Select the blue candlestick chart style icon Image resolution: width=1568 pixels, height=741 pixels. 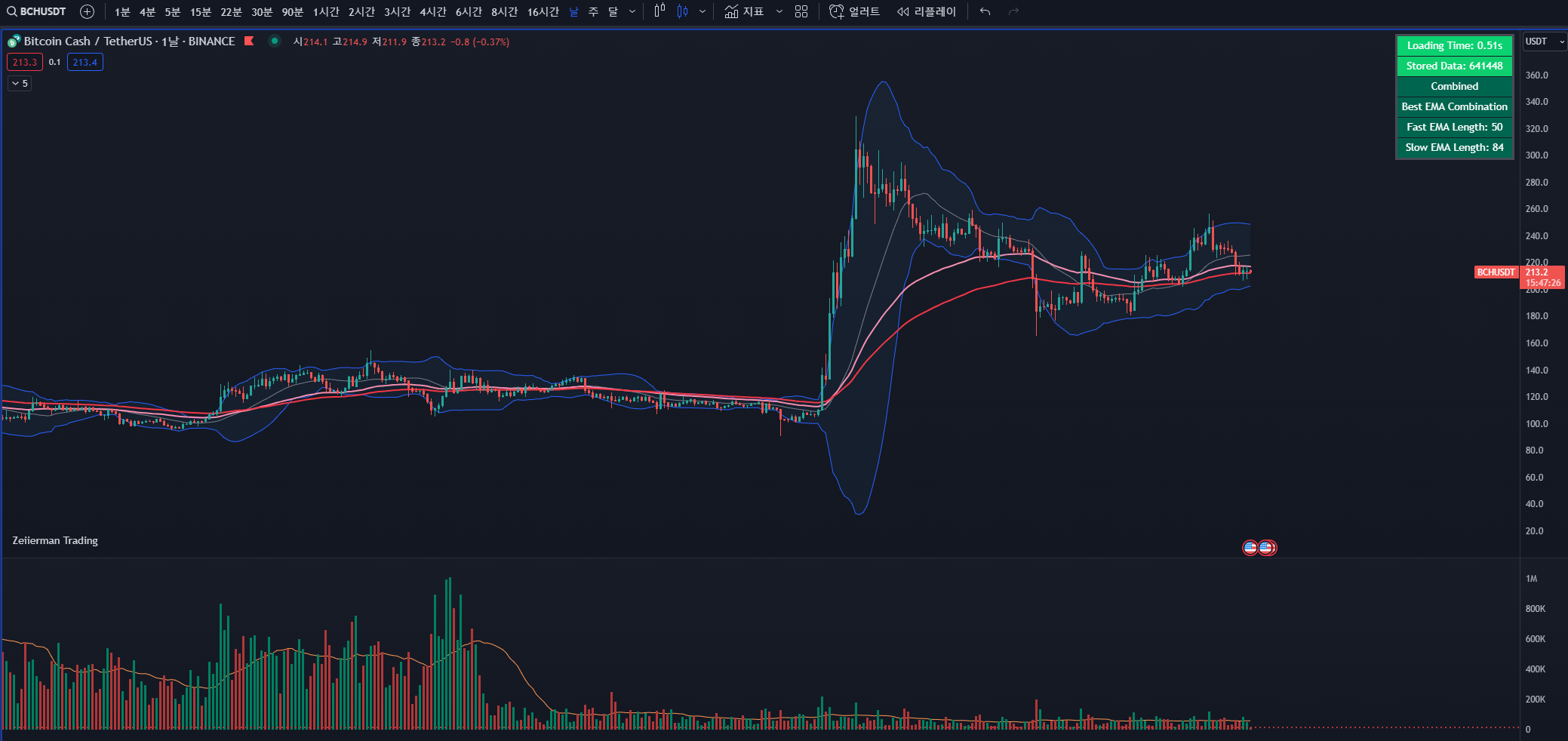coord(683,11)
